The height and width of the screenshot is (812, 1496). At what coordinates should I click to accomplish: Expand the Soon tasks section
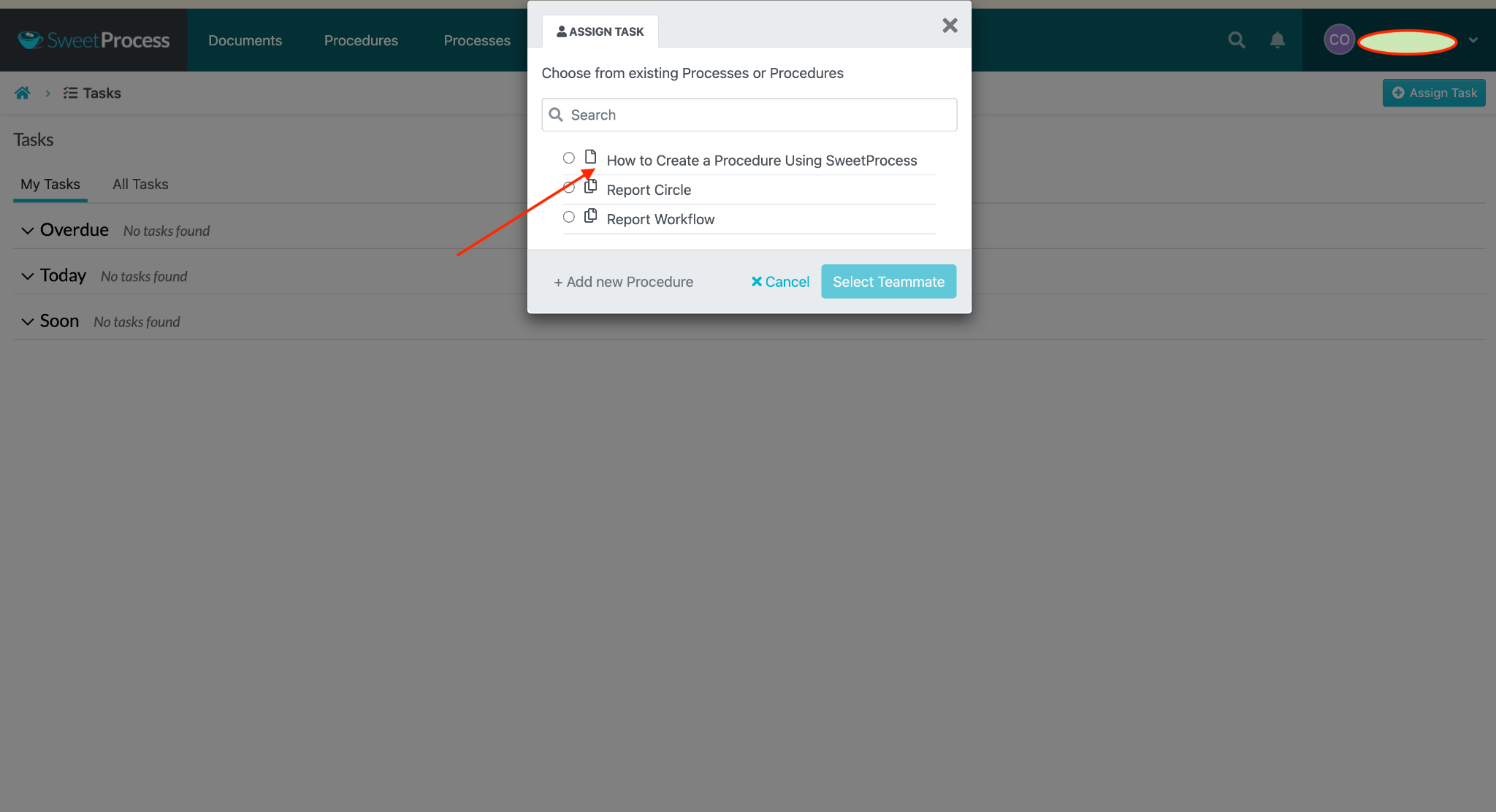pos(26,321)
